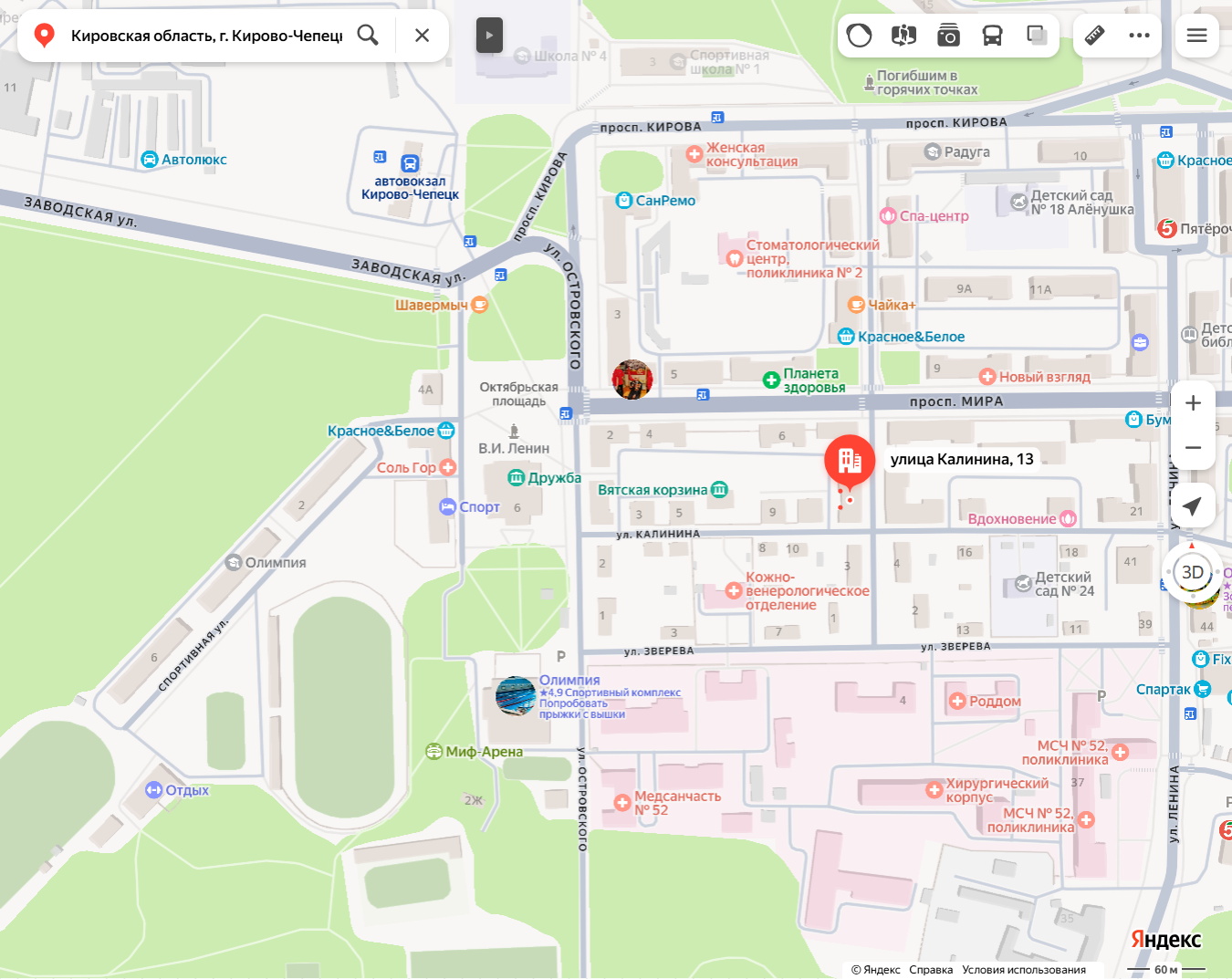This screenshot has width=1232, height=979.
Task: Expand the collapsed side panel
Action: pyautogui.click(x=489, y=36)
